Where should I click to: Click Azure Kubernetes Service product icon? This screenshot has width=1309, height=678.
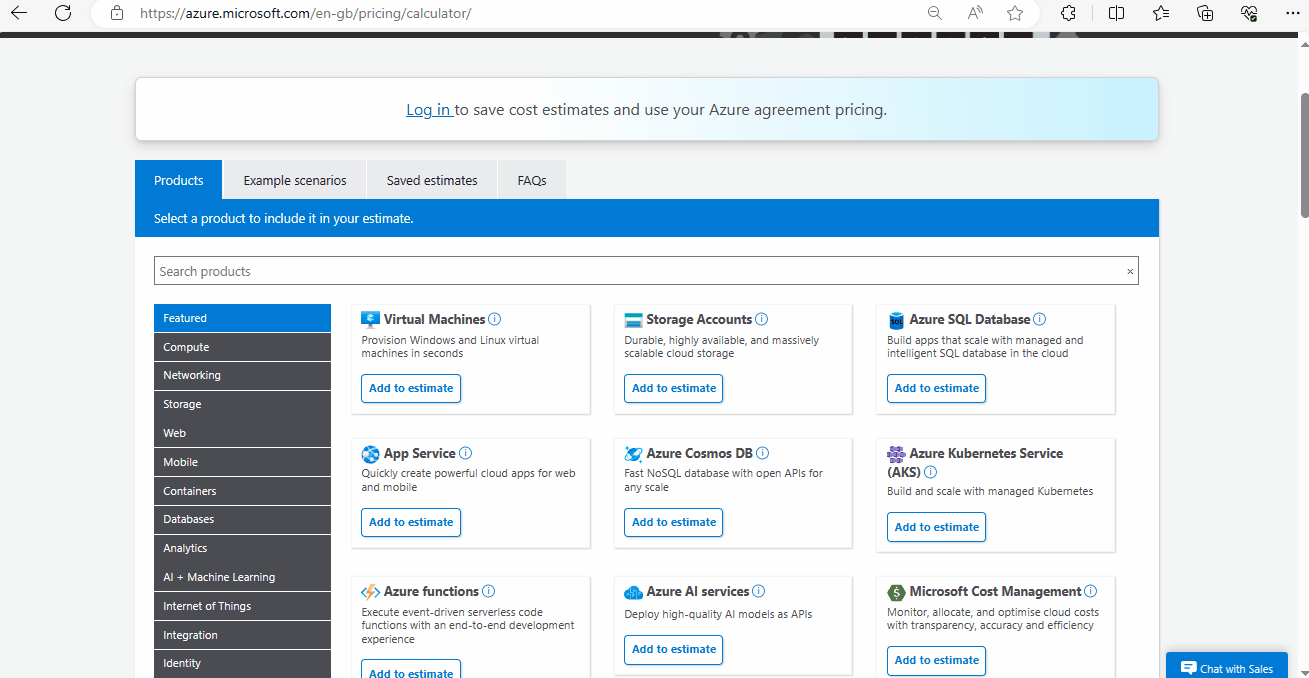coord(896,454)
